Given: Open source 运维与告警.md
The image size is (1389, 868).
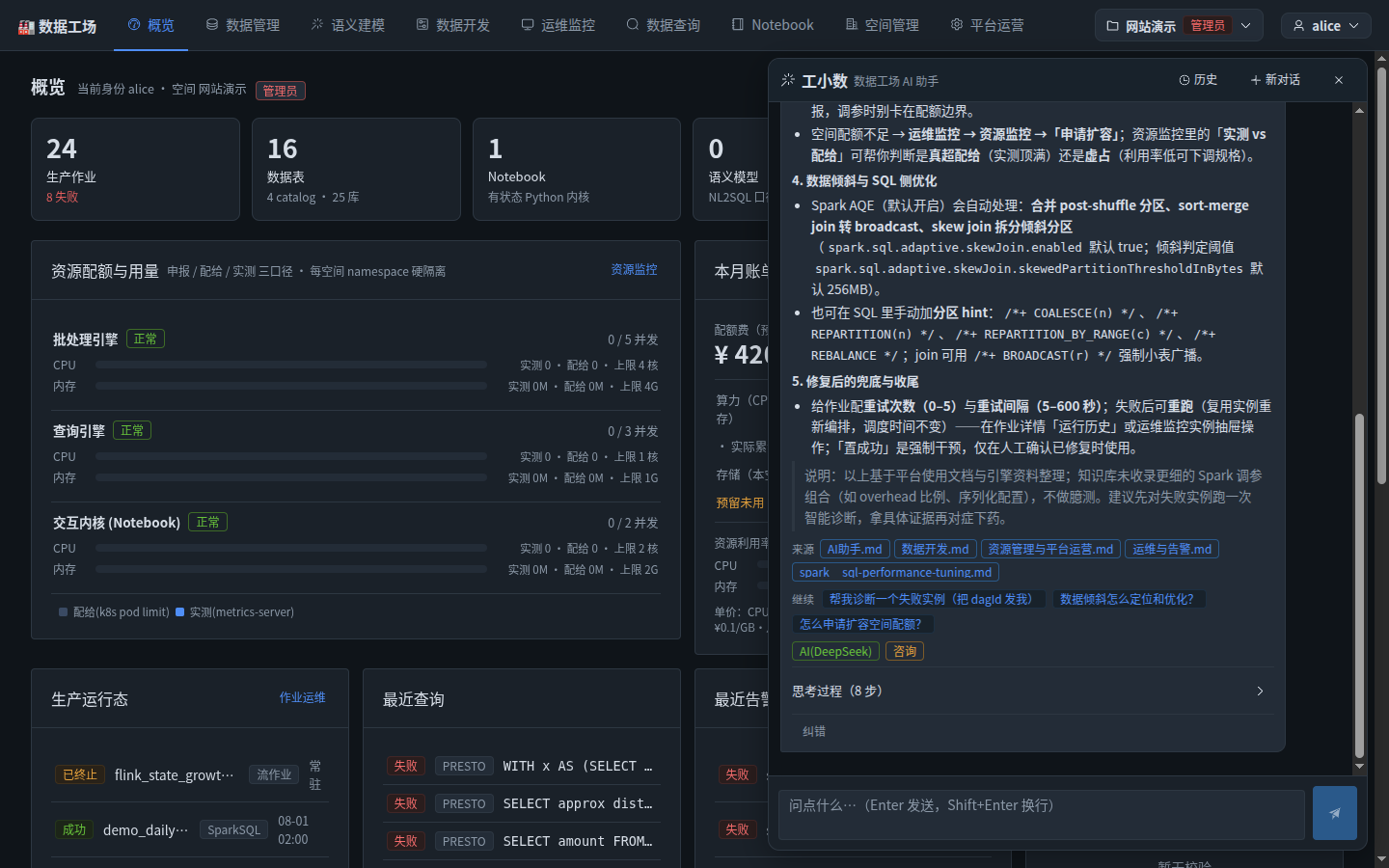Looking at the screenshot, I should click(x=1172, y=549).
